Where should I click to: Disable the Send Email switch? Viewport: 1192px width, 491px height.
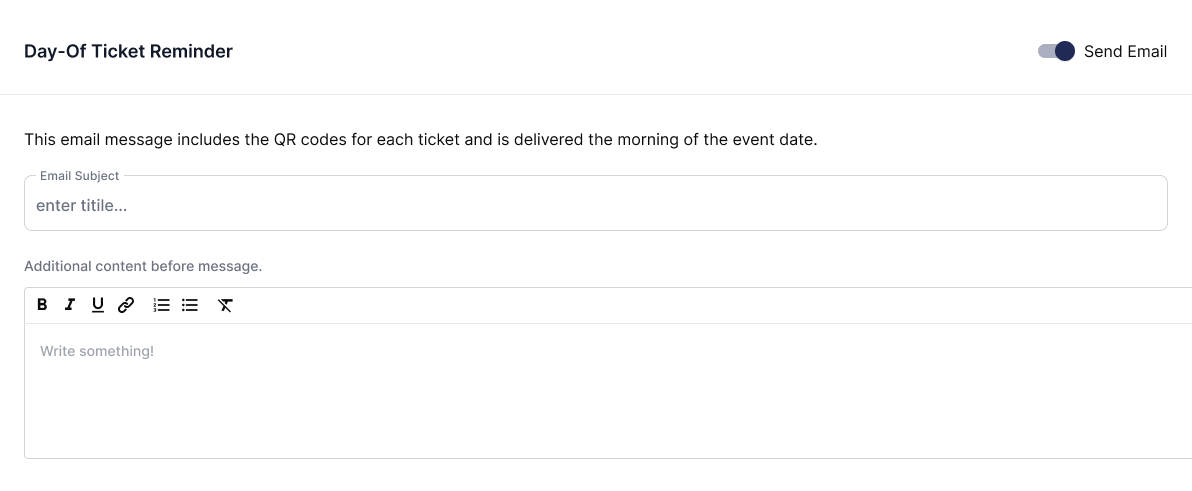coord(1056,51)
